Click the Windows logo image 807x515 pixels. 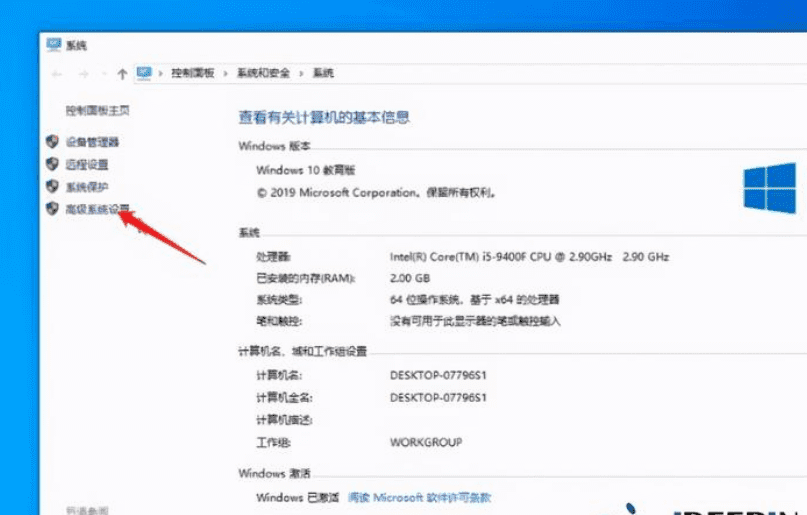tap(770, 188)
